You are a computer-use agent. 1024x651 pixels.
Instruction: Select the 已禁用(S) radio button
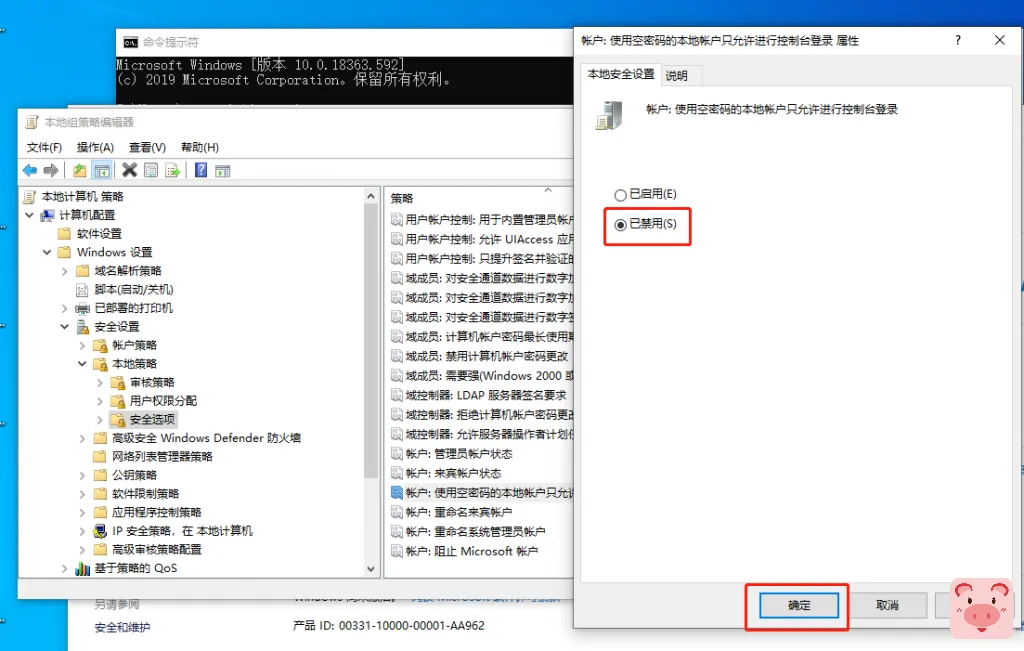pyautogui.click(x=620, y=225)
